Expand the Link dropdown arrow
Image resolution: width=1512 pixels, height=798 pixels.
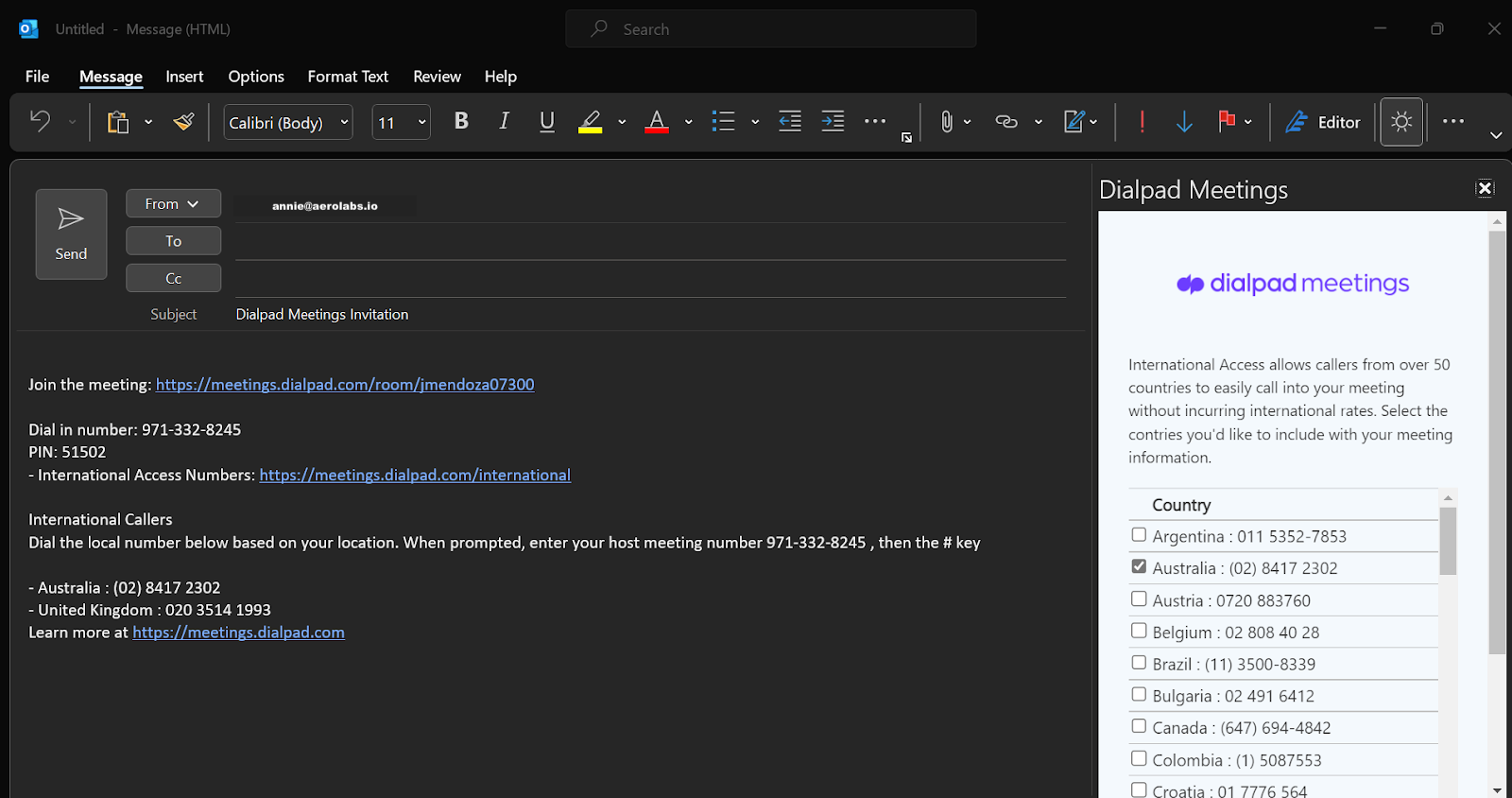point(1039,122)
